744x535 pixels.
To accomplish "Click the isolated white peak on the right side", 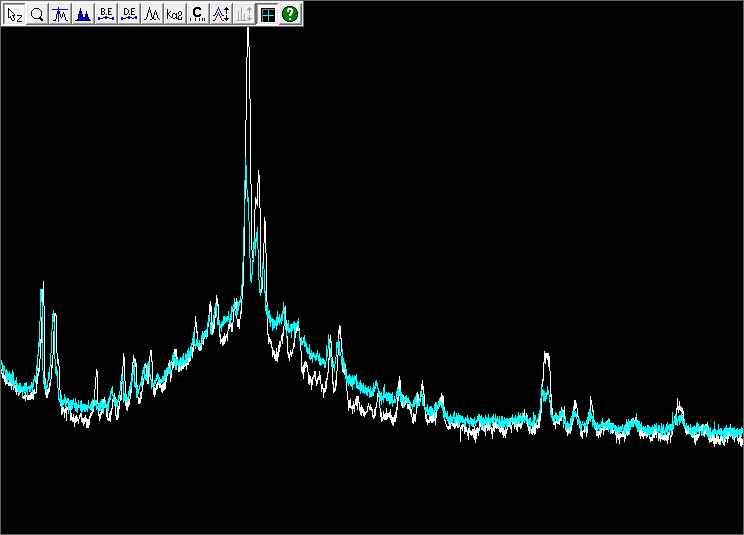I will (x=546, y=355).
